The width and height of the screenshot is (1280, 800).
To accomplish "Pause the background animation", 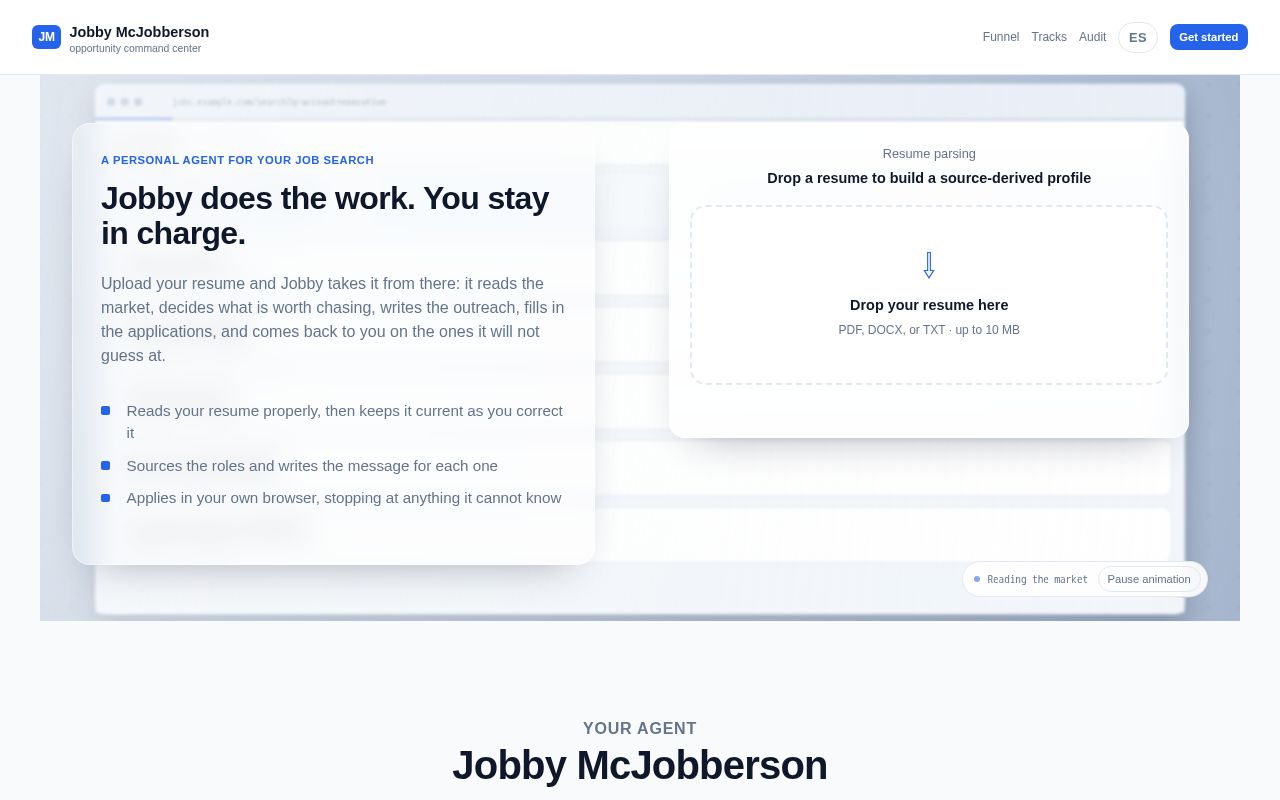I will [x=1149, y=579].
